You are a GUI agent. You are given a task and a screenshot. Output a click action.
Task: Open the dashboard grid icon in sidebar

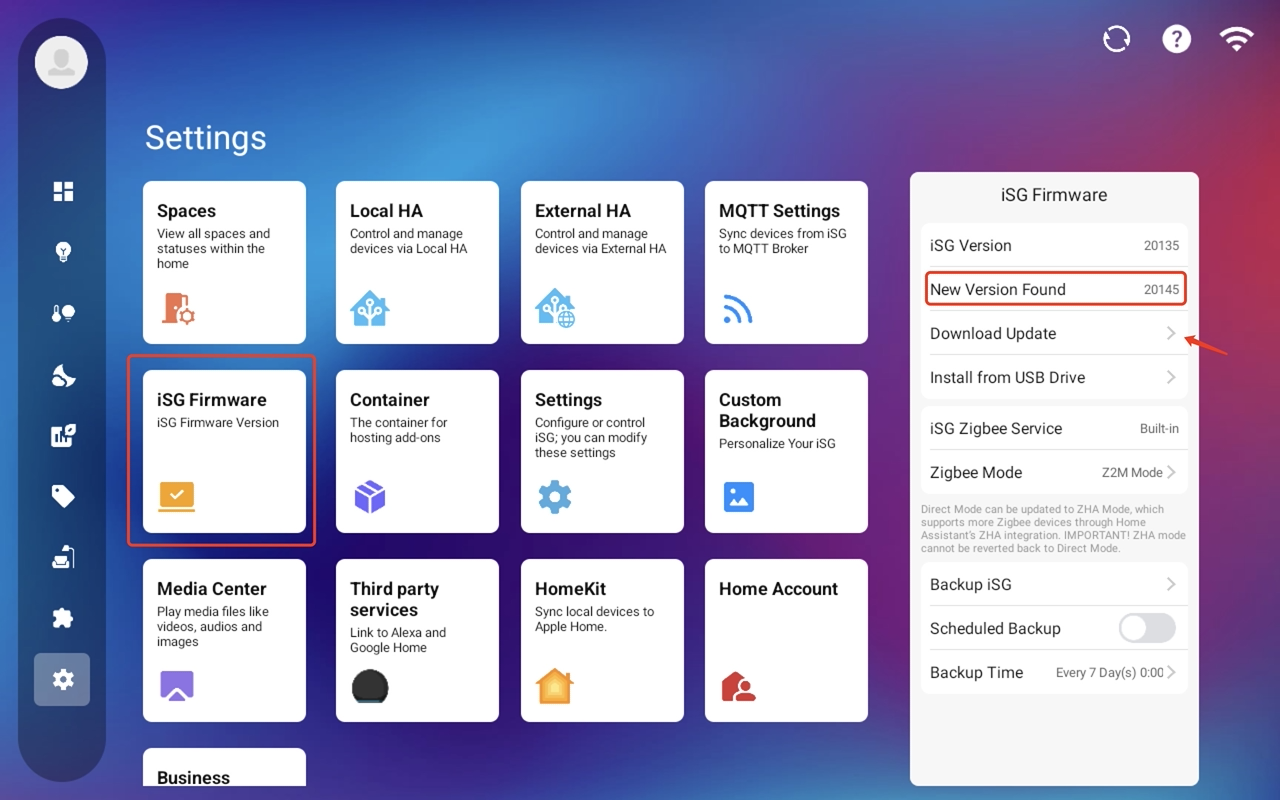[63, 191]
